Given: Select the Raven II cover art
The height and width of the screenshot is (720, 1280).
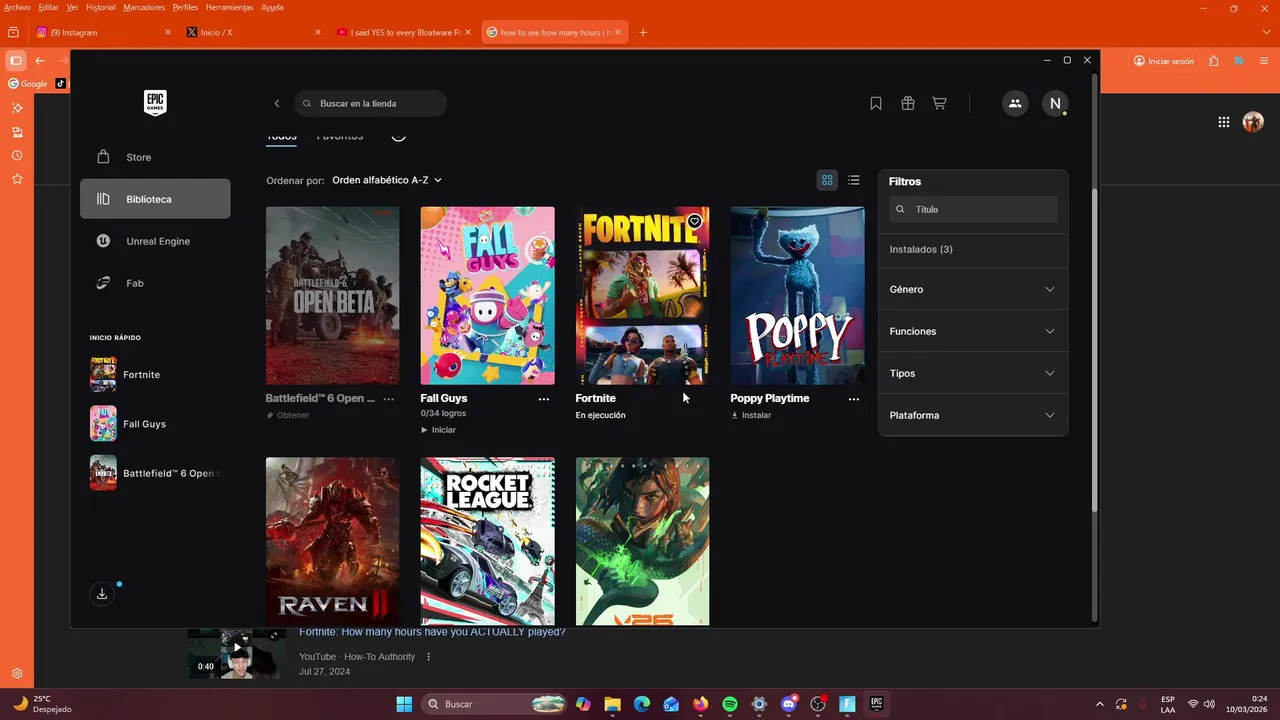Looking at the screenshot, I should pyautogui.click(x=333, y=541).
